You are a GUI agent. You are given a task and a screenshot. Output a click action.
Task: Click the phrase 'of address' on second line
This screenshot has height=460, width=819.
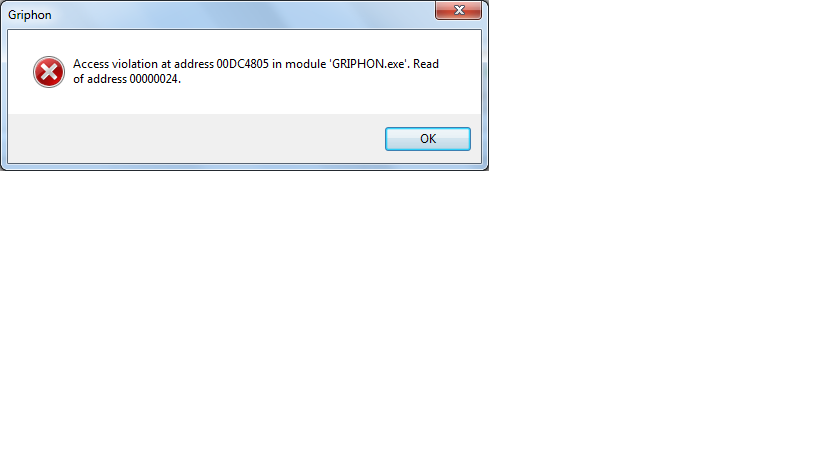tap(100, 79)
